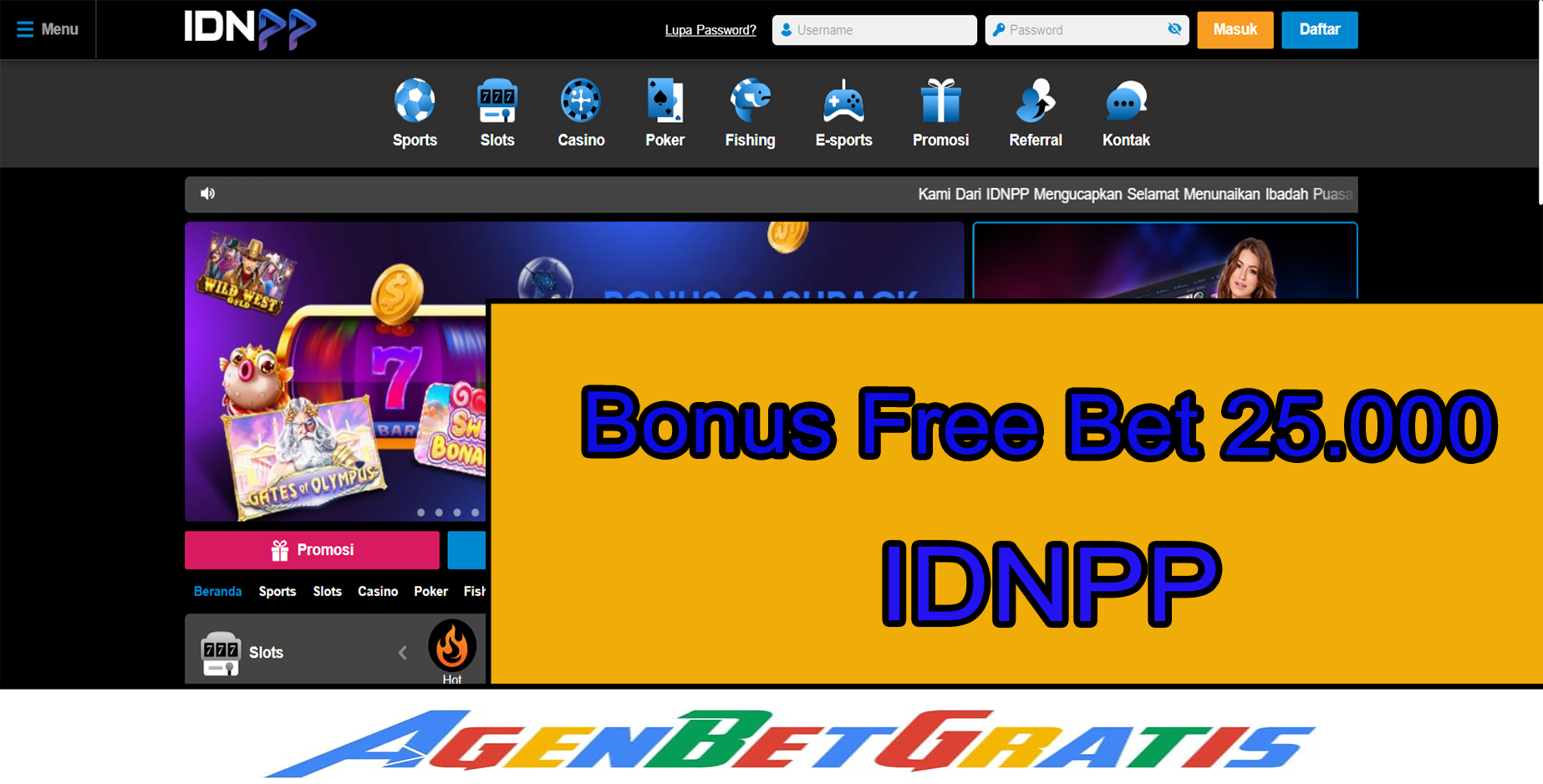Image resolution: width=1543 pixels, height=784 pixels.
Task: Select the second banner carousel dot
Action: pyautogui.click(x=439, y=512)
